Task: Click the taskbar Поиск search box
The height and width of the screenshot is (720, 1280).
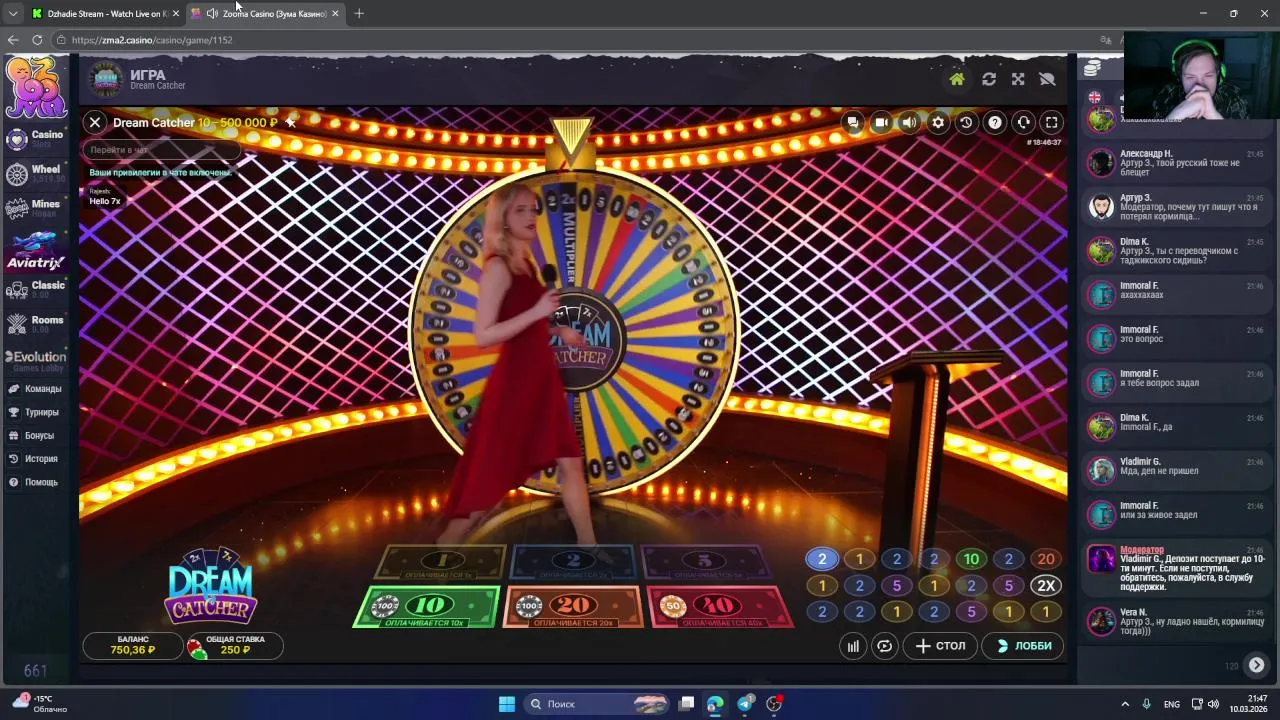Action: (x=597, y=704)
